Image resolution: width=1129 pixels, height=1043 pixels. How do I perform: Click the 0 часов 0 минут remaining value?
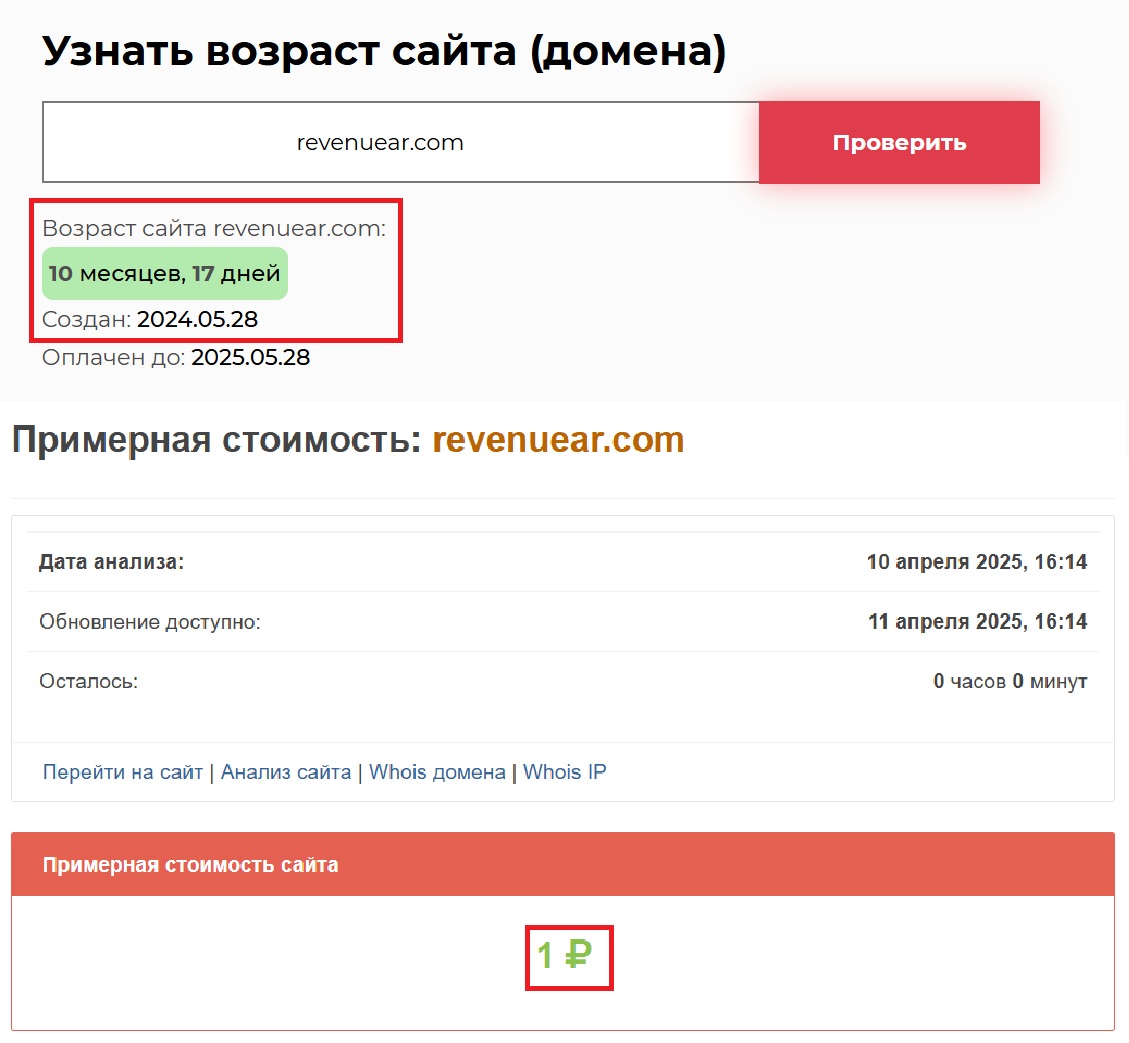pyautogui.click(x=1009, y=682)
